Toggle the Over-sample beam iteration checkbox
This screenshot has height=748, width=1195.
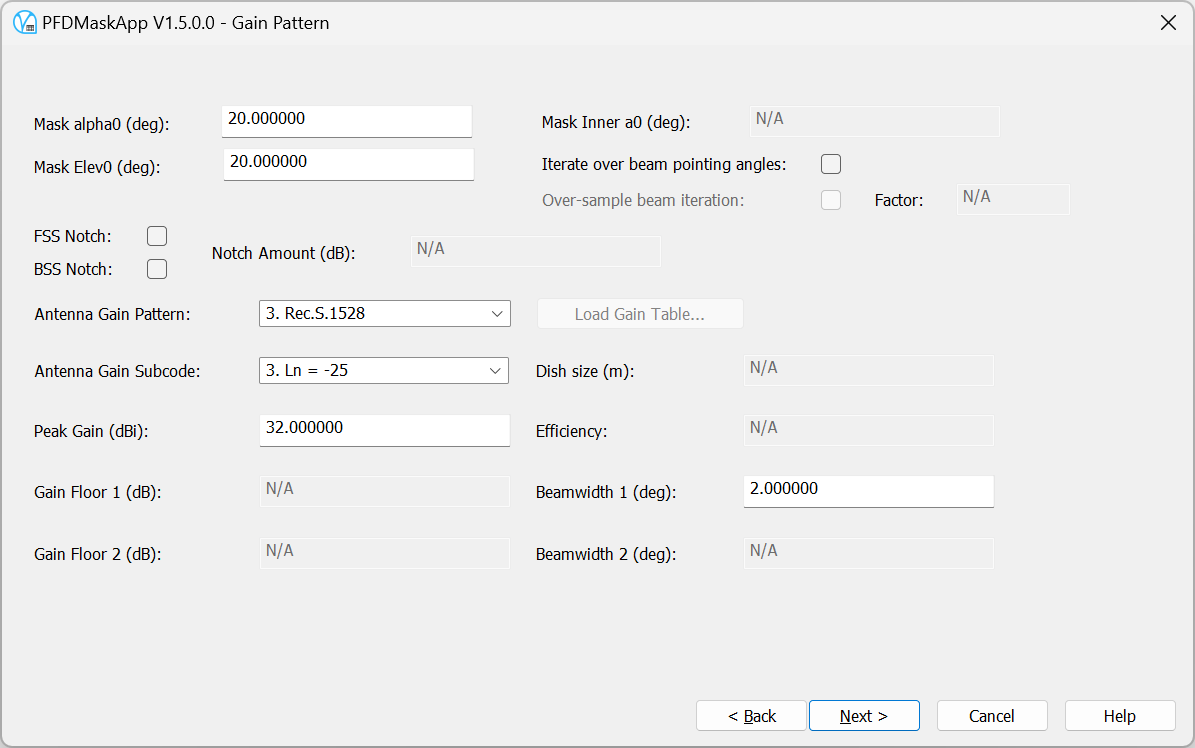pyautogui.click(x=831, y=199)
